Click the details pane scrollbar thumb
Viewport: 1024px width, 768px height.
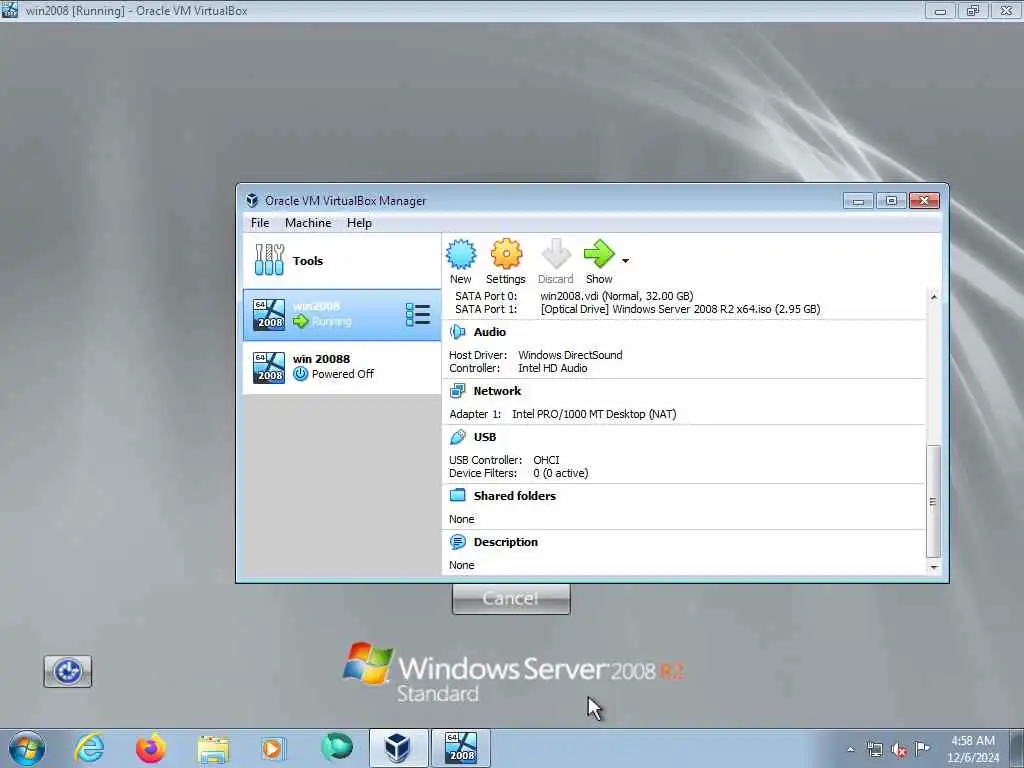(x=934, y=502)
